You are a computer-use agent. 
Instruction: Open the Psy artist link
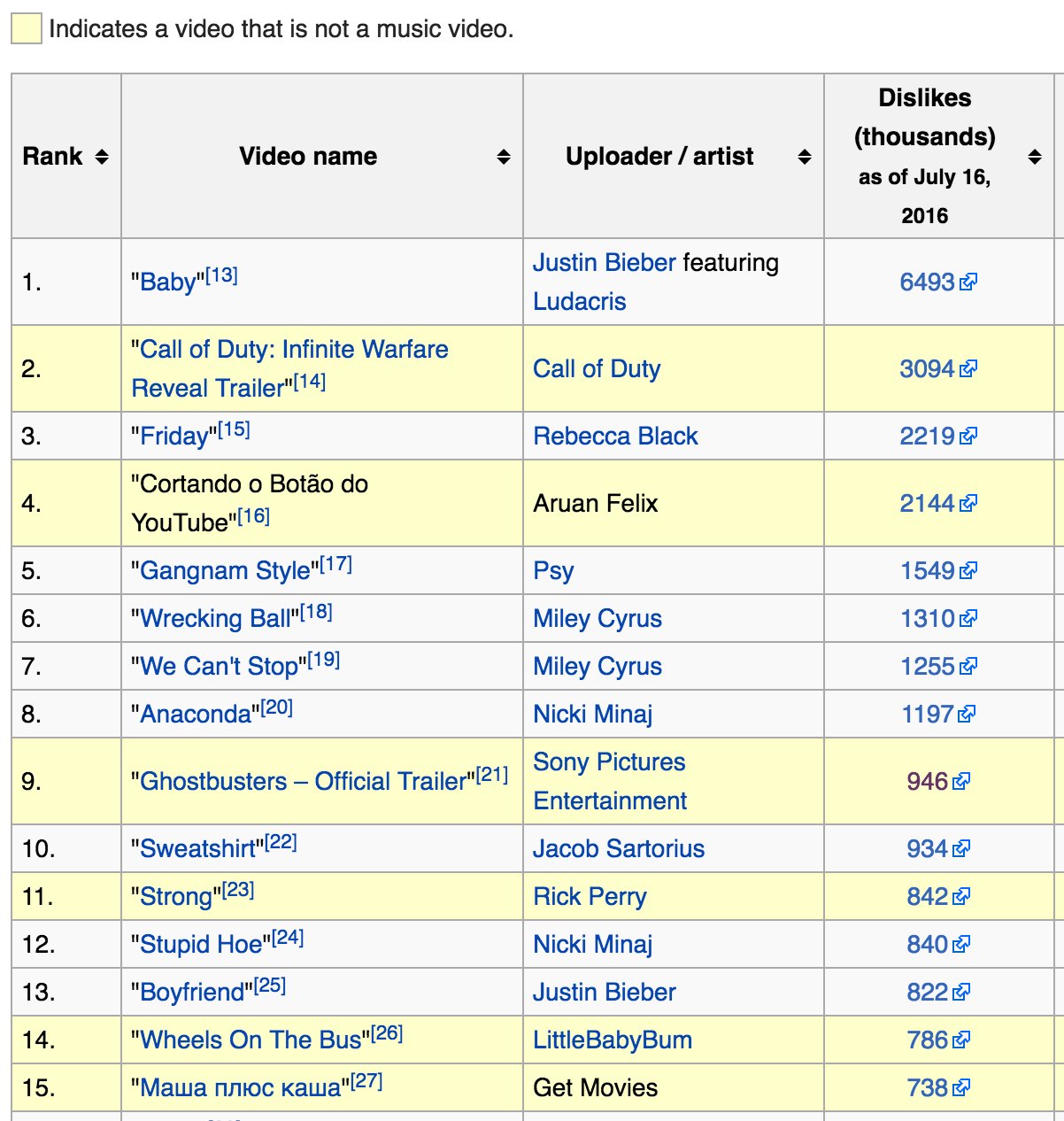tap(553, 571)
